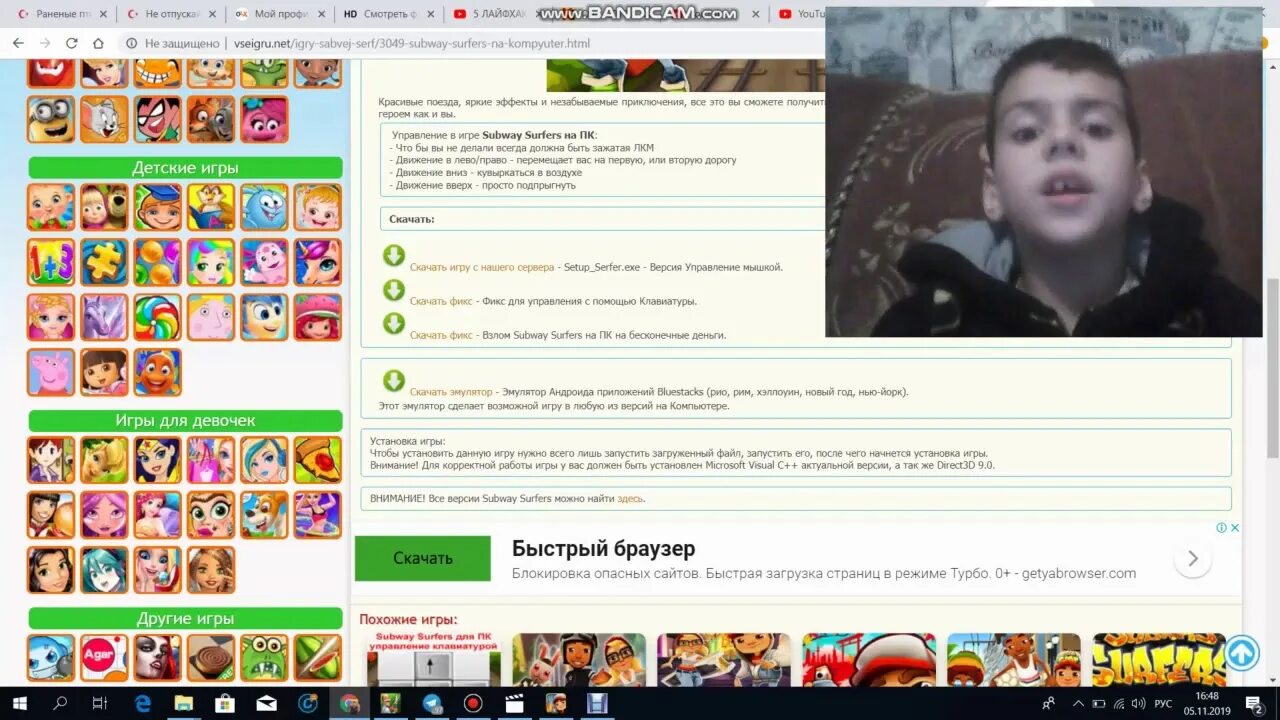Go back to the previous page

click(x=18, y=43)
